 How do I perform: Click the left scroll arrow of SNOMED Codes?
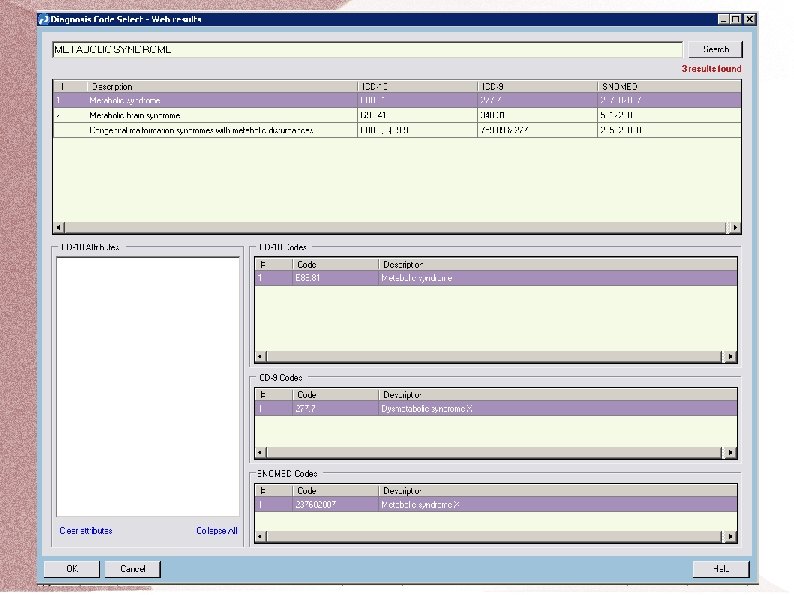click(260, 536)
